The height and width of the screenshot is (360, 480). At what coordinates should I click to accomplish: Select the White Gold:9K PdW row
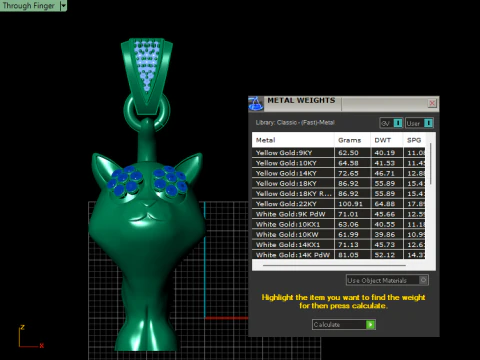338,214
